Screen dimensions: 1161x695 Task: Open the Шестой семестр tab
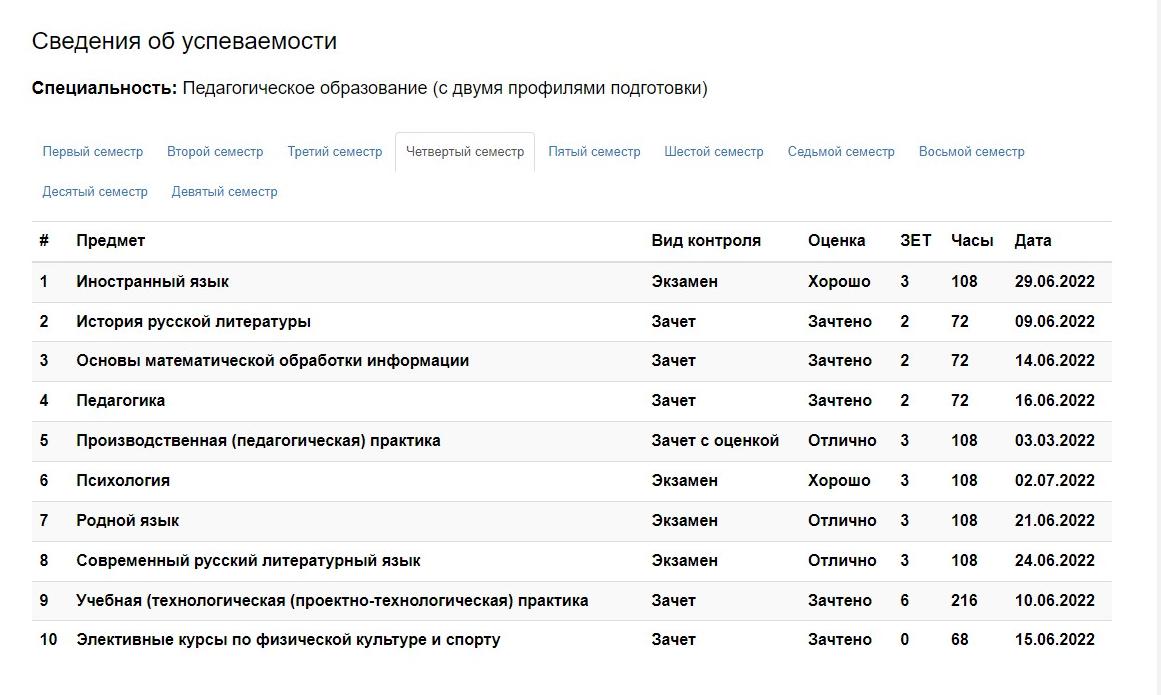[x=714, y=152]
